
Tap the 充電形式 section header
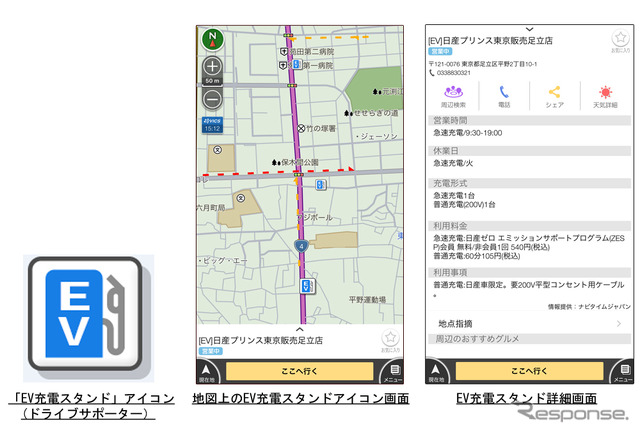tap(529, 183)
